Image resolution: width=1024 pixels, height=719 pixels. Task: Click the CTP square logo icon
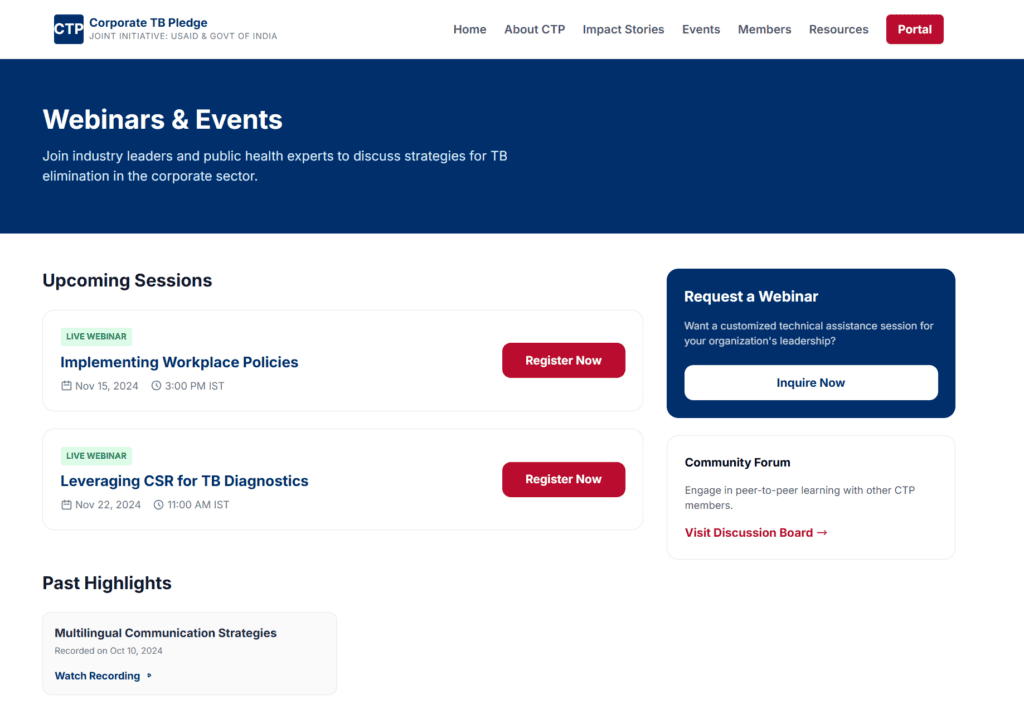pyautogui.click(x=68, y=29)
